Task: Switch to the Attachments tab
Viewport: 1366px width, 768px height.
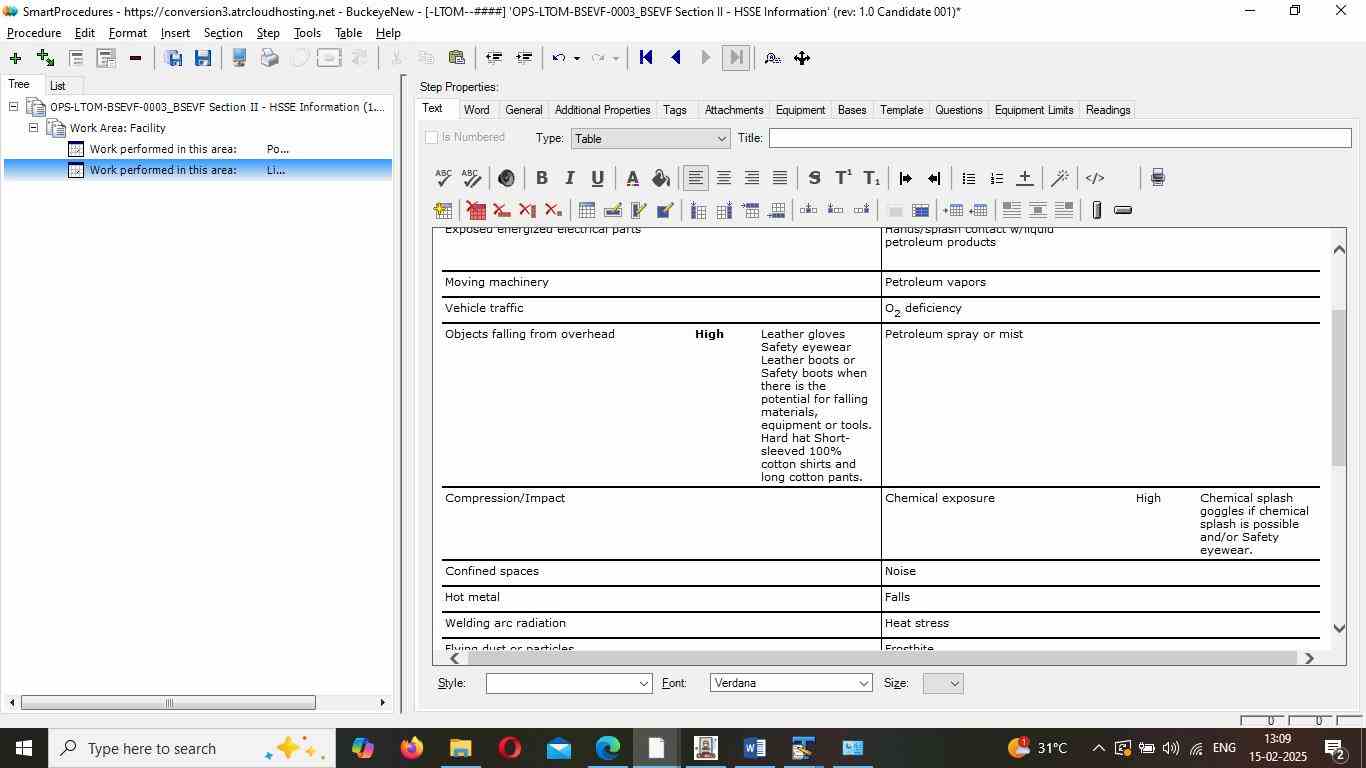Action: pos(734,110)
